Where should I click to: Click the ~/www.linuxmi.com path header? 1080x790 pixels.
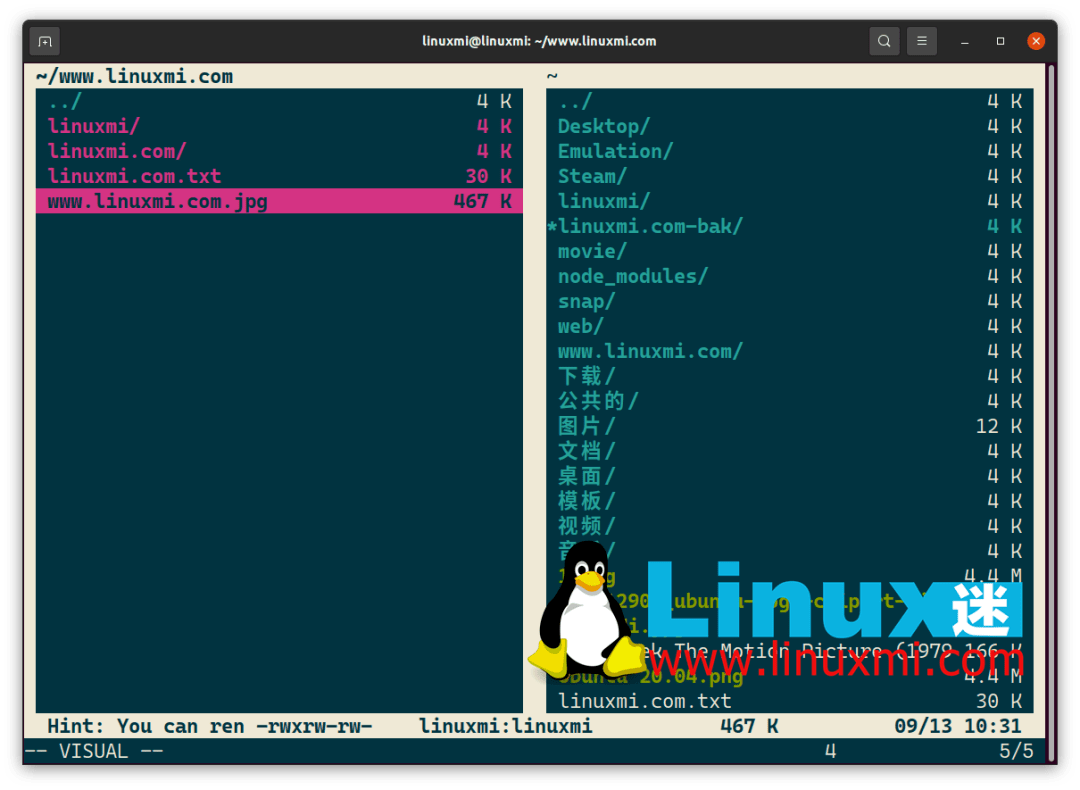coord(135,76)
